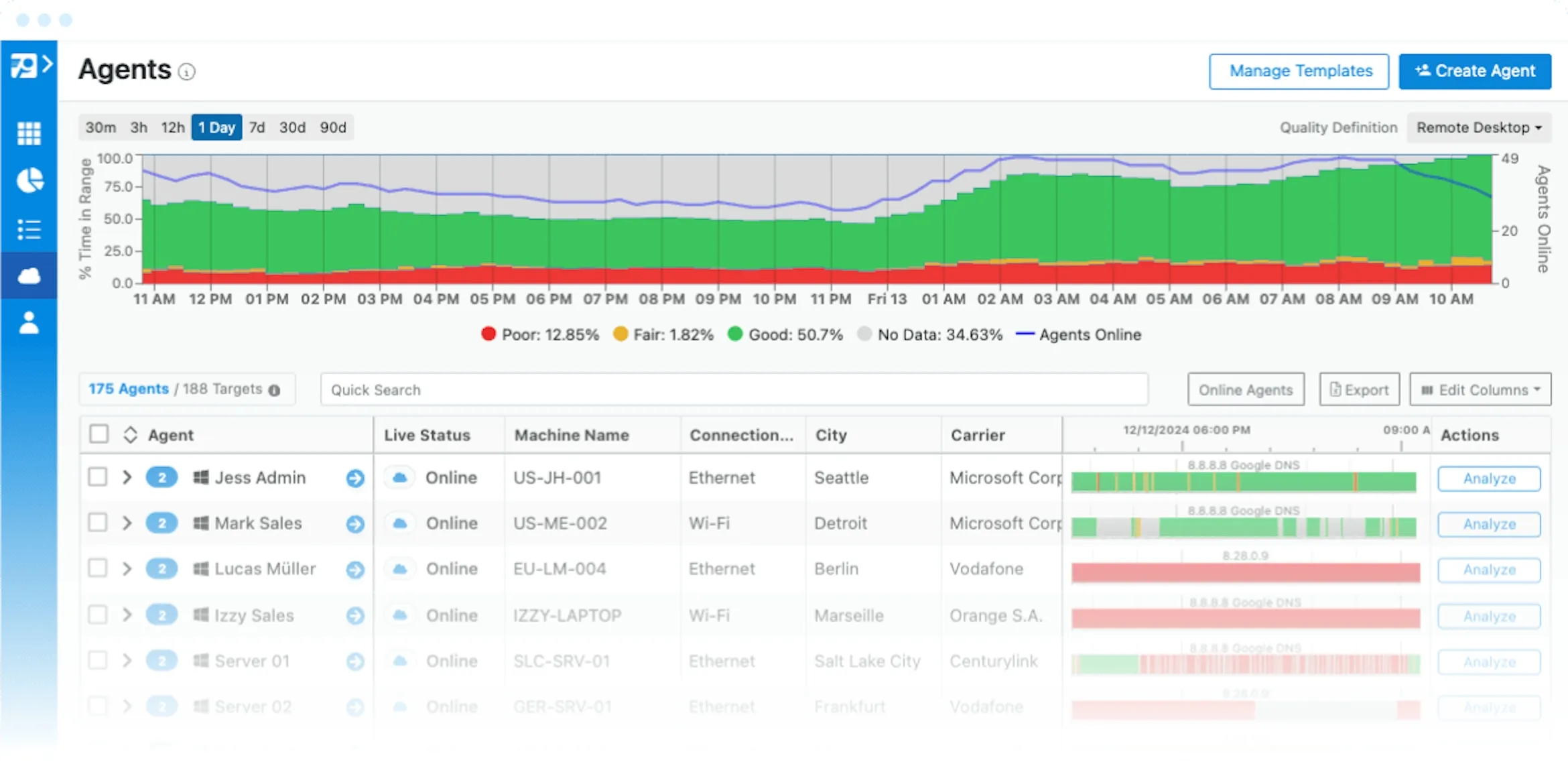Click the info icon next to Agents title

pos(187,72)
